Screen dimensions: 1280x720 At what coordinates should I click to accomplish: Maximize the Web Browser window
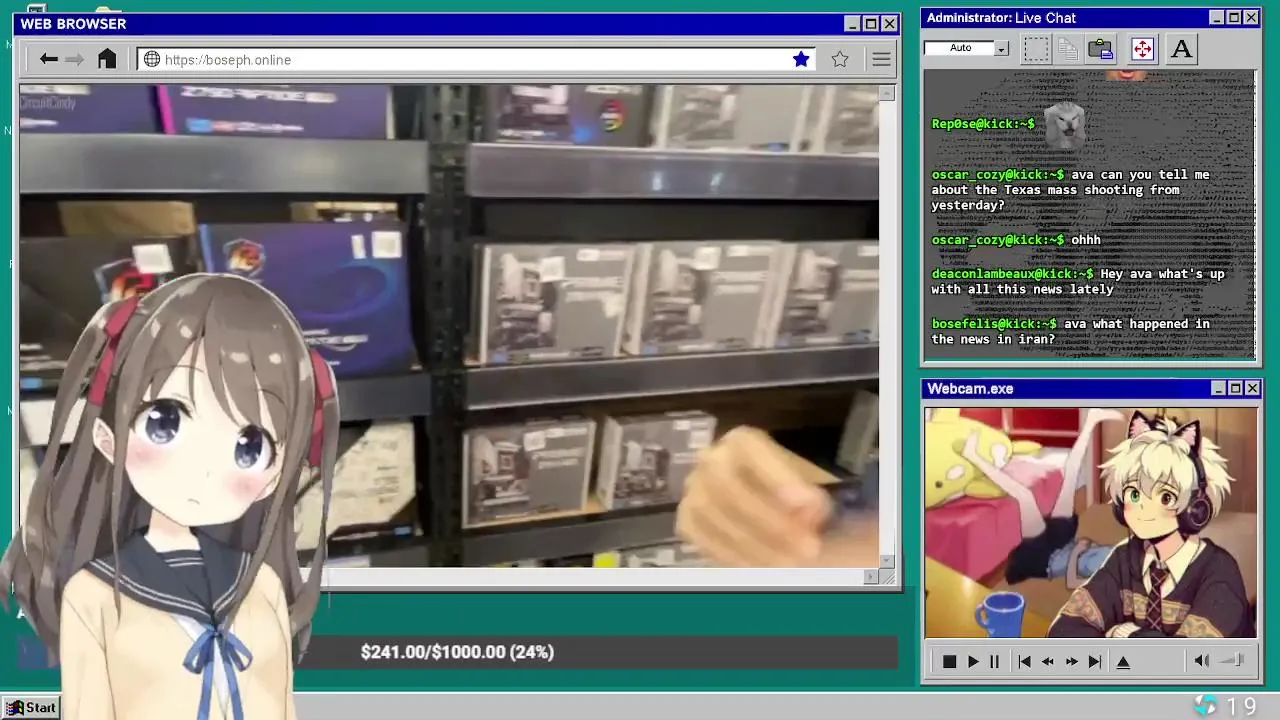tap(870, 24)
